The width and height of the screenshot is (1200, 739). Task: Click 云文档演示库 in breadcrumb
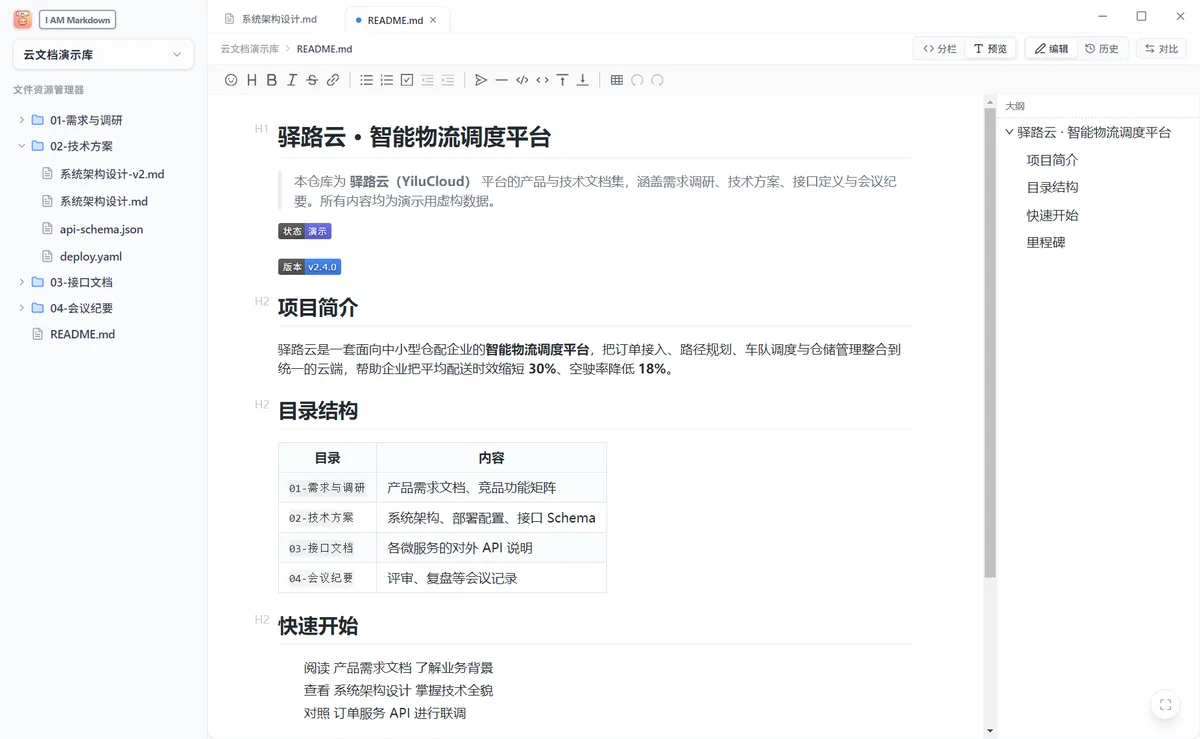(x=250, y=48)
